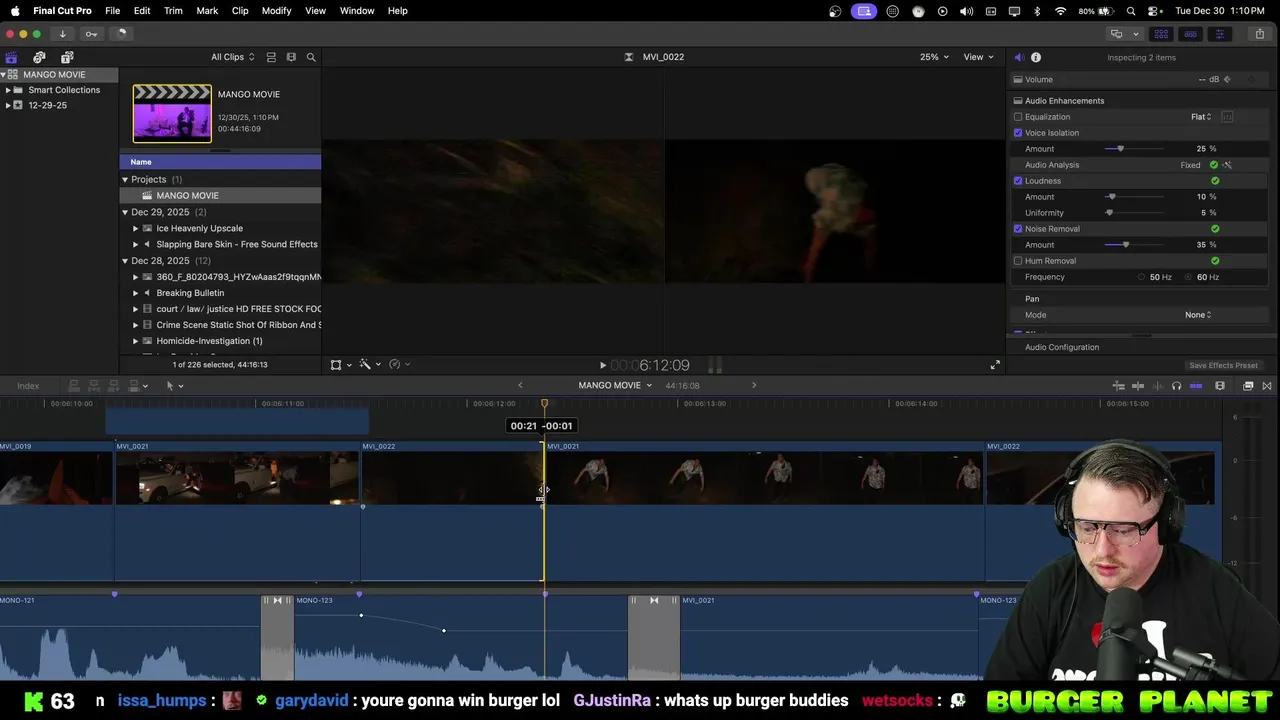Open the Modify menu
1280x720 pixels.
(276, 10)
